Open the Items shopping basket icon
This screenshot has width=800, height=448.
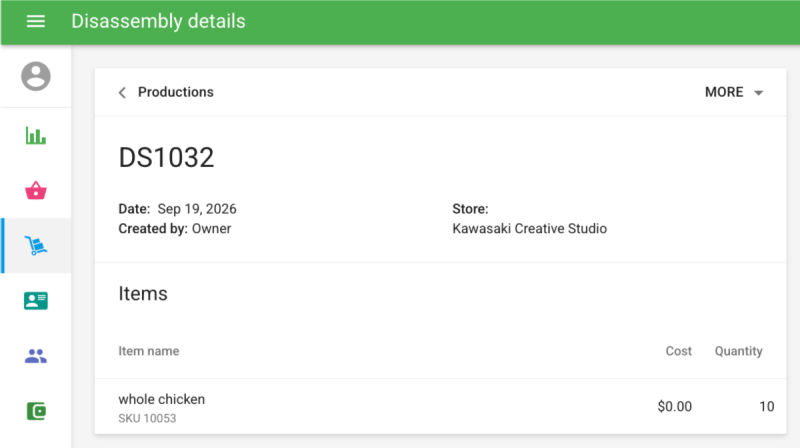tap(36, 190)
